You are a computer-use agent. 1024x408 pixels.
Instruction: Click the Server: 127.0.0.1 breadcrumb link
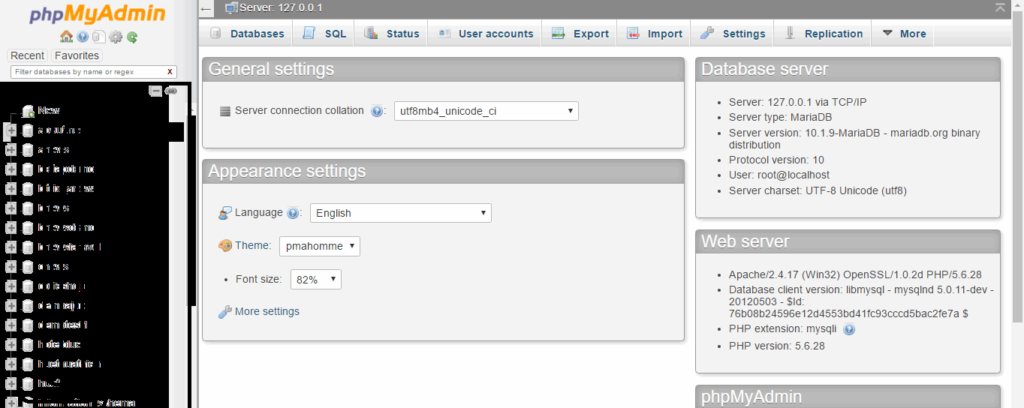(280, 8)
